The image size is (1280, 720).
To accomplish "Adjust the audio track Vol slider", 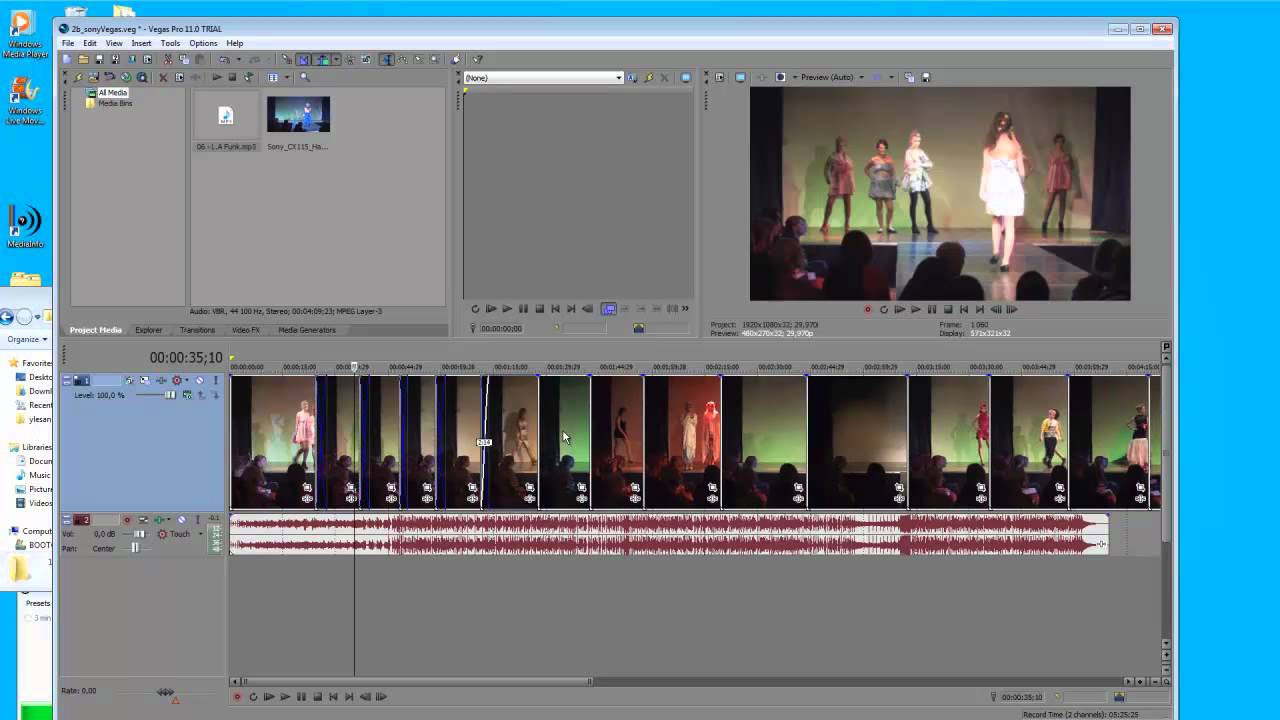I will [139, 534].
